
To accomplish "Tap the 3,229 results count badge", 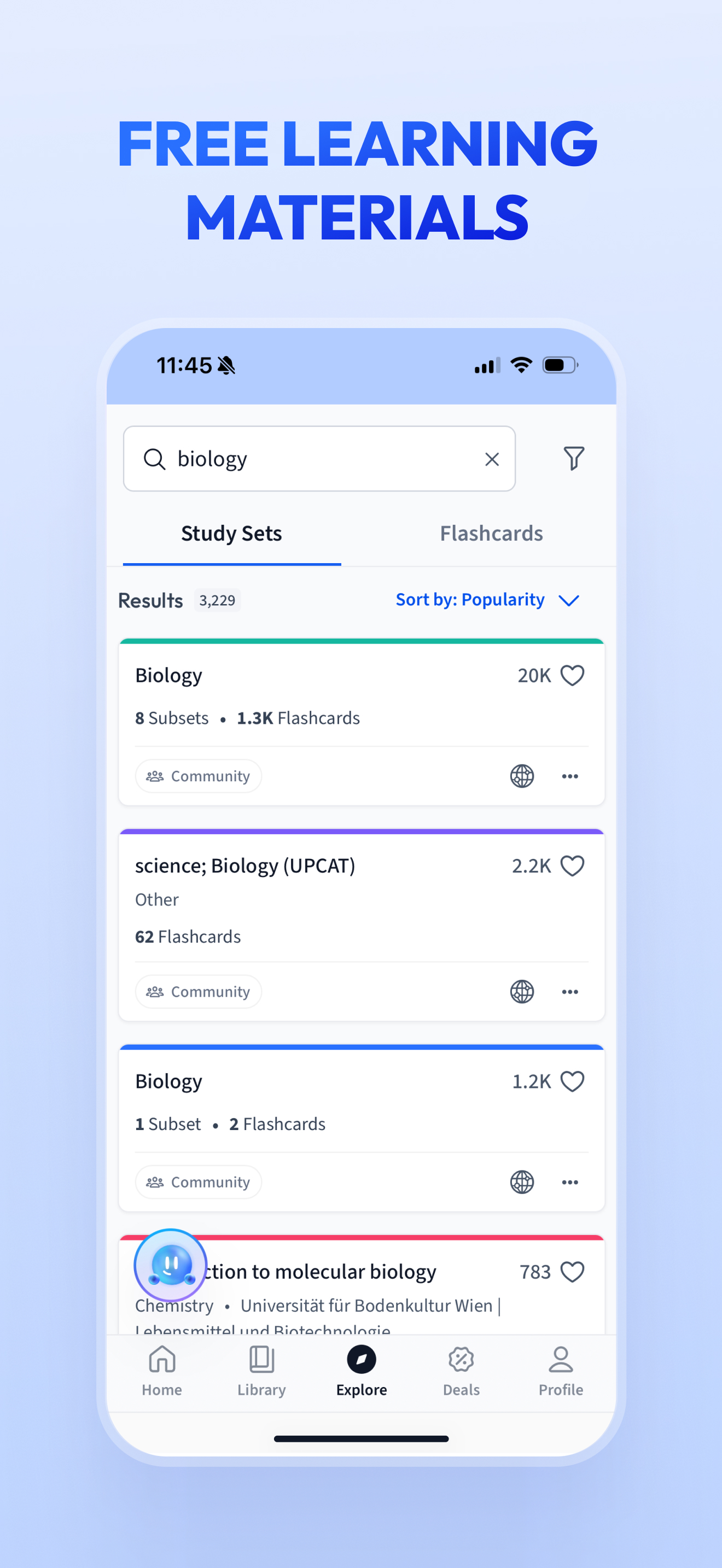I will [217, 600].
